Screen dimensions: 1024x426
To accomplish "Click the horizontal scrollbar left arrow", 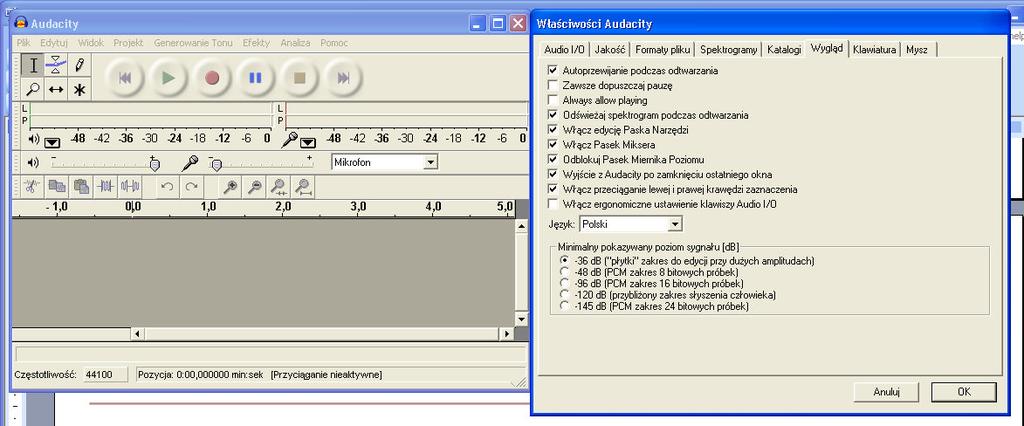I will pyautogui.click(x=137, y=334).
